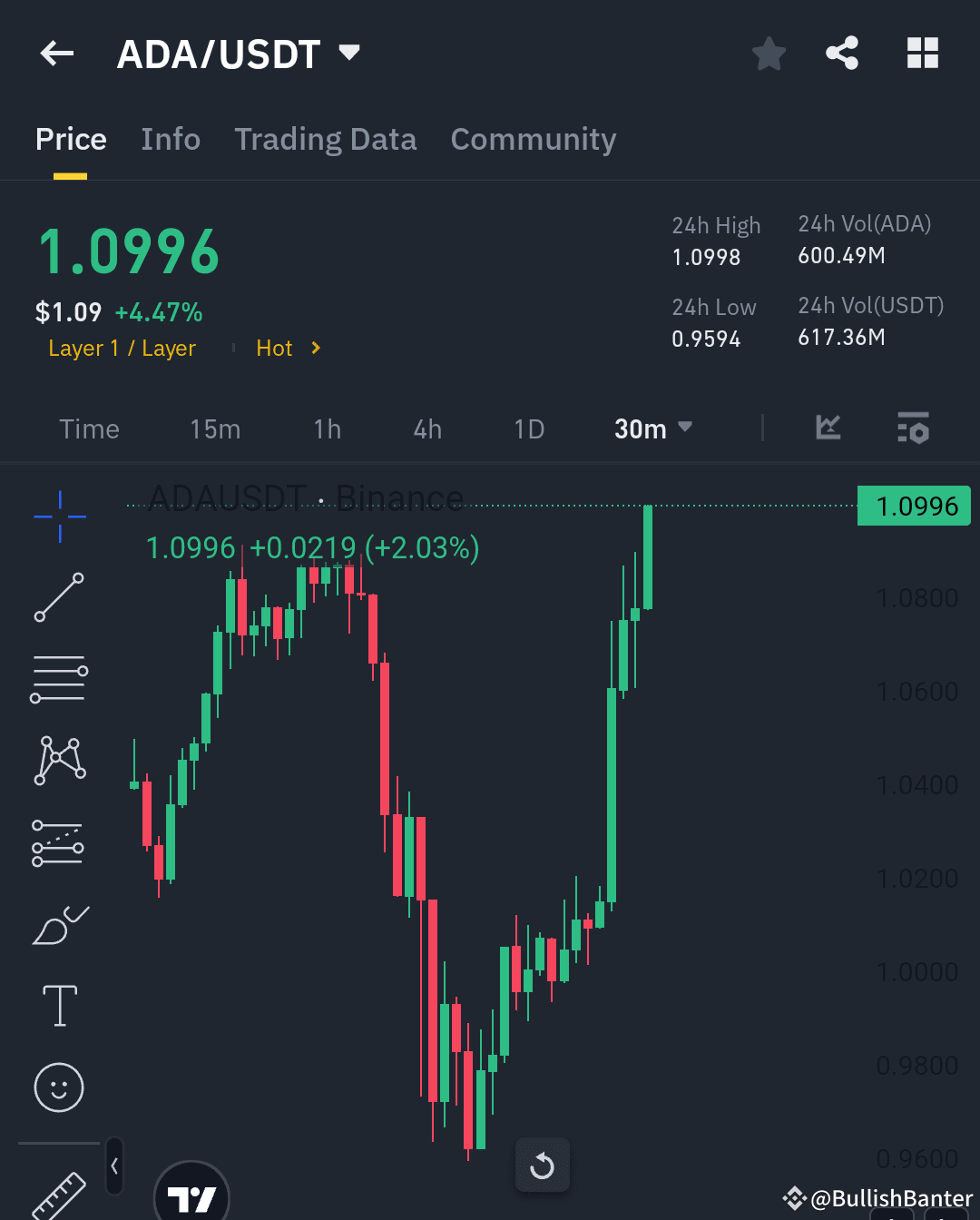Open the Hot tokens link

275,348
